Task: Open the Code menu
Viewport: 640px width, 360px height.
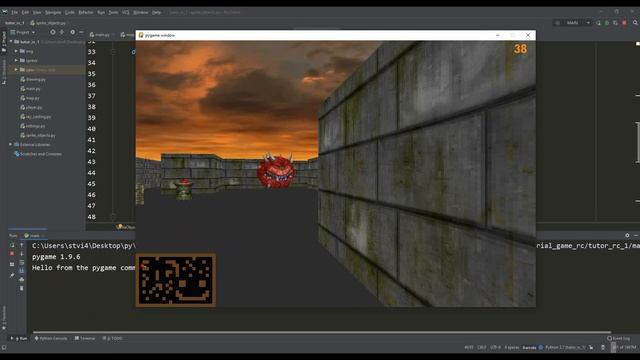Action: pyautogui.click(x=70, y=13)
